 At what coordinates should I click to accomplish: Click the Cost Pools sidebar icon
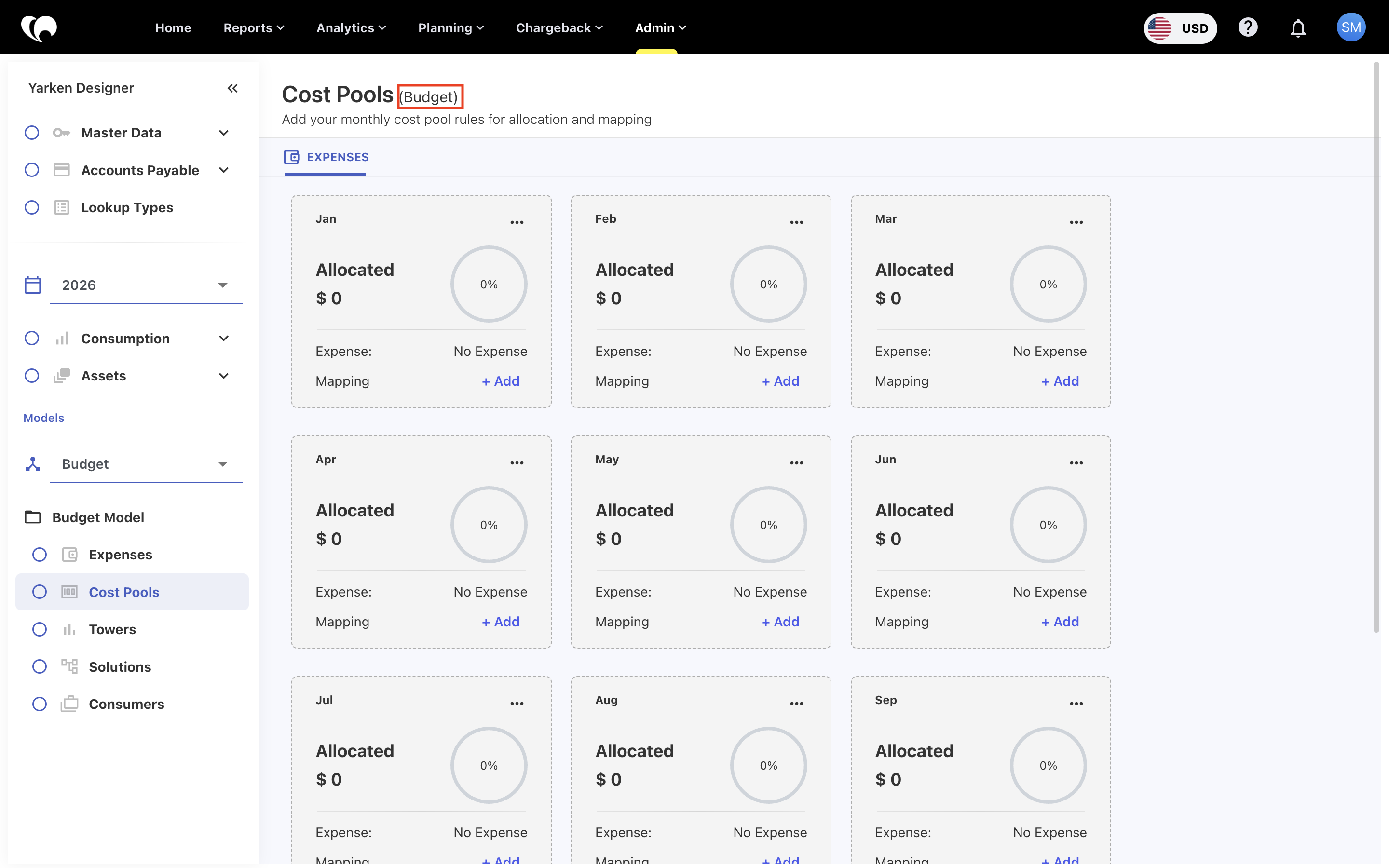click(x=69, y=592)
